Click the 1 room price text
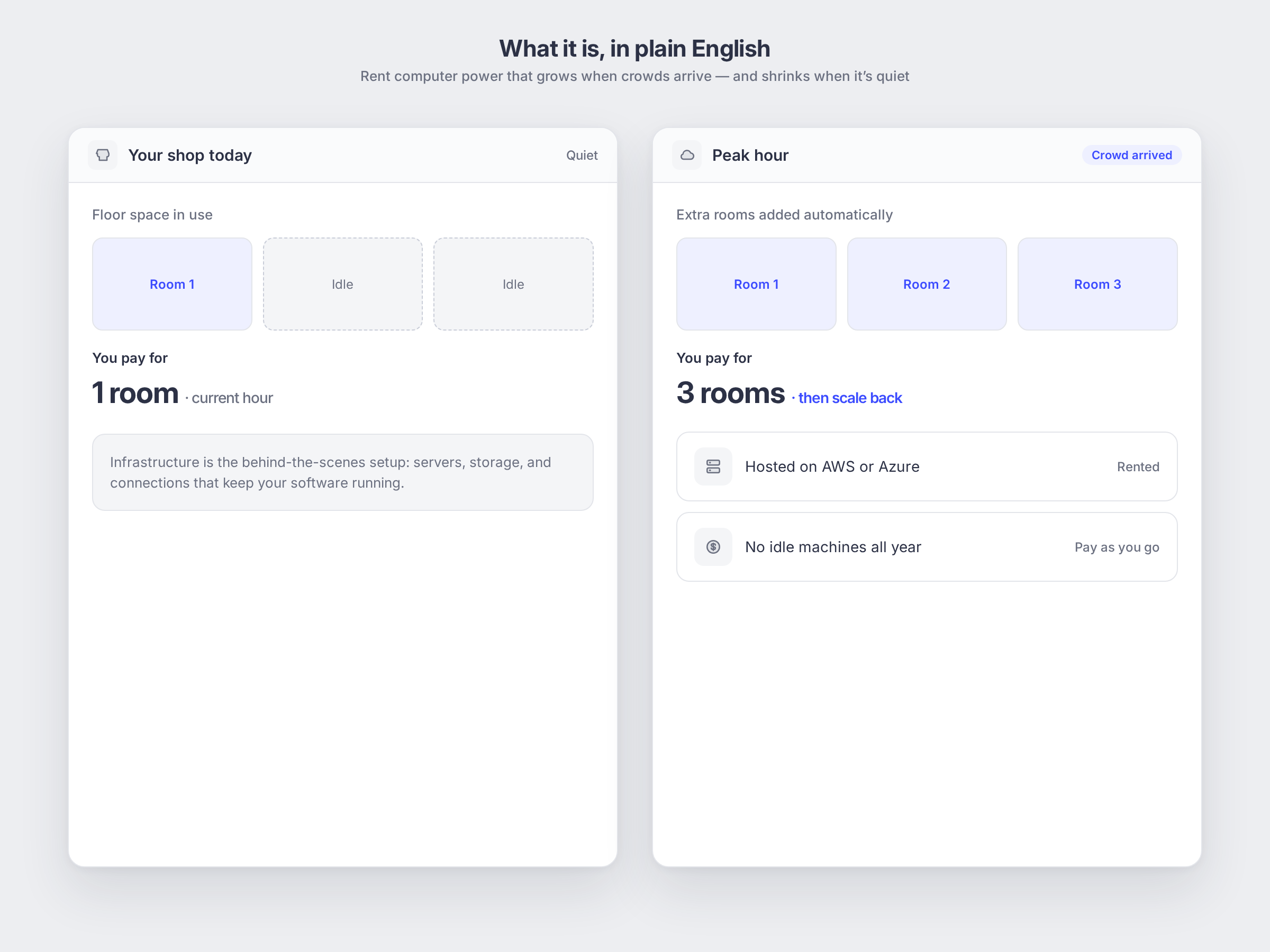The height and width of the screenshot is (952, 1270). click(135, 393)
